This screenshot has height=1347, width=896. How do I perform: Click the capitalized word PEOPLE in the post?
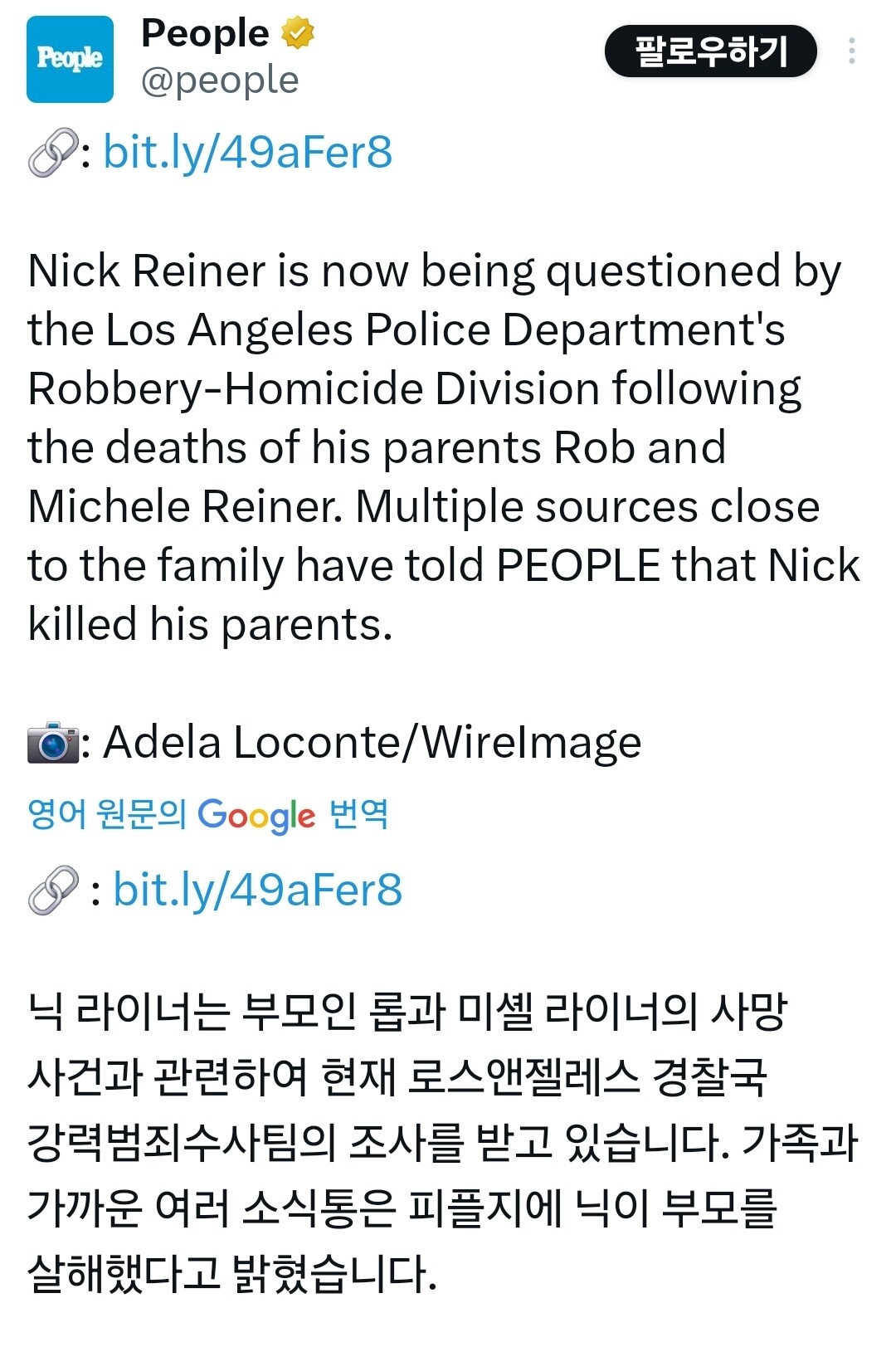[x=577, y=565]
